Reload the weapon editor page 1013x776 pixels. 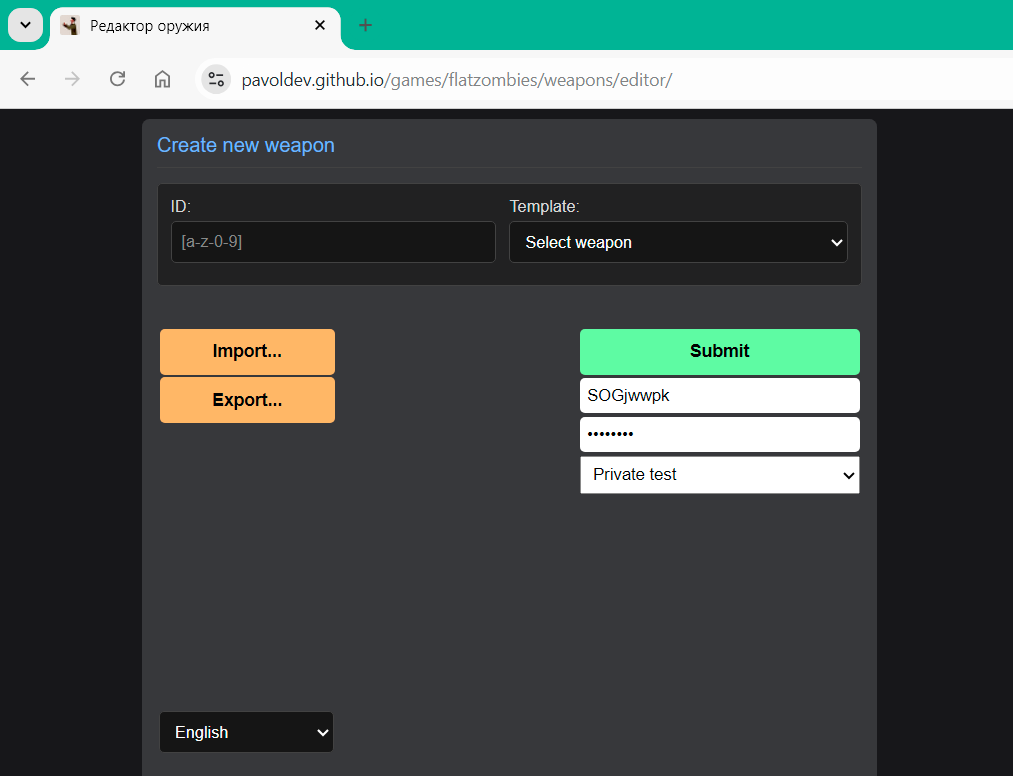click(117, 79)
